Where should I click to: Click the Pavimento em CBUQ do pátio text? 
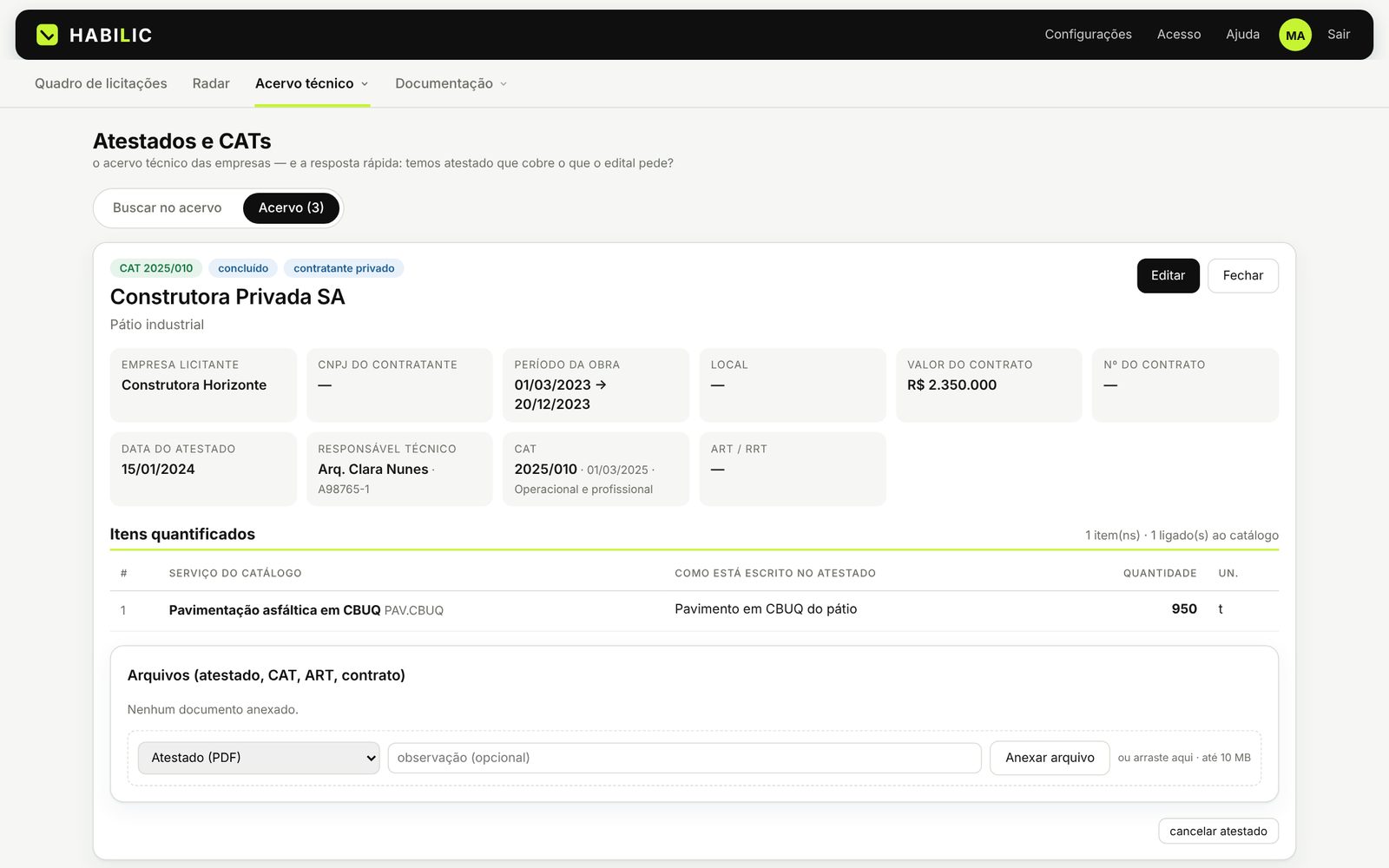pyautogui.click(x=766, y=609)
